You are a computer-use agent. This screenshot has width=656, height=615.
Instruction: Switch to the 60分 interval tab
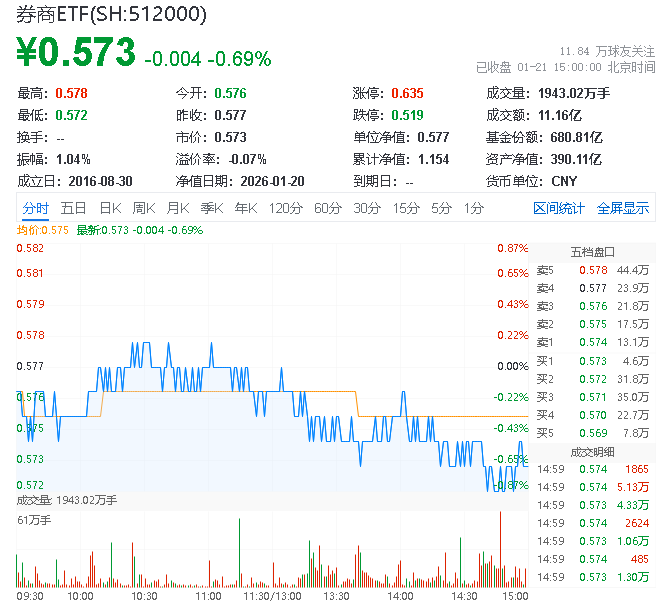(x=328, y=208)
